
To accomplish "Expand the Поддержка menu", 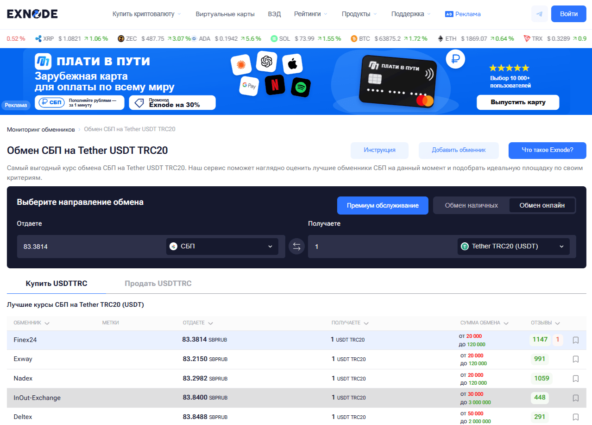I will point(411,14).
